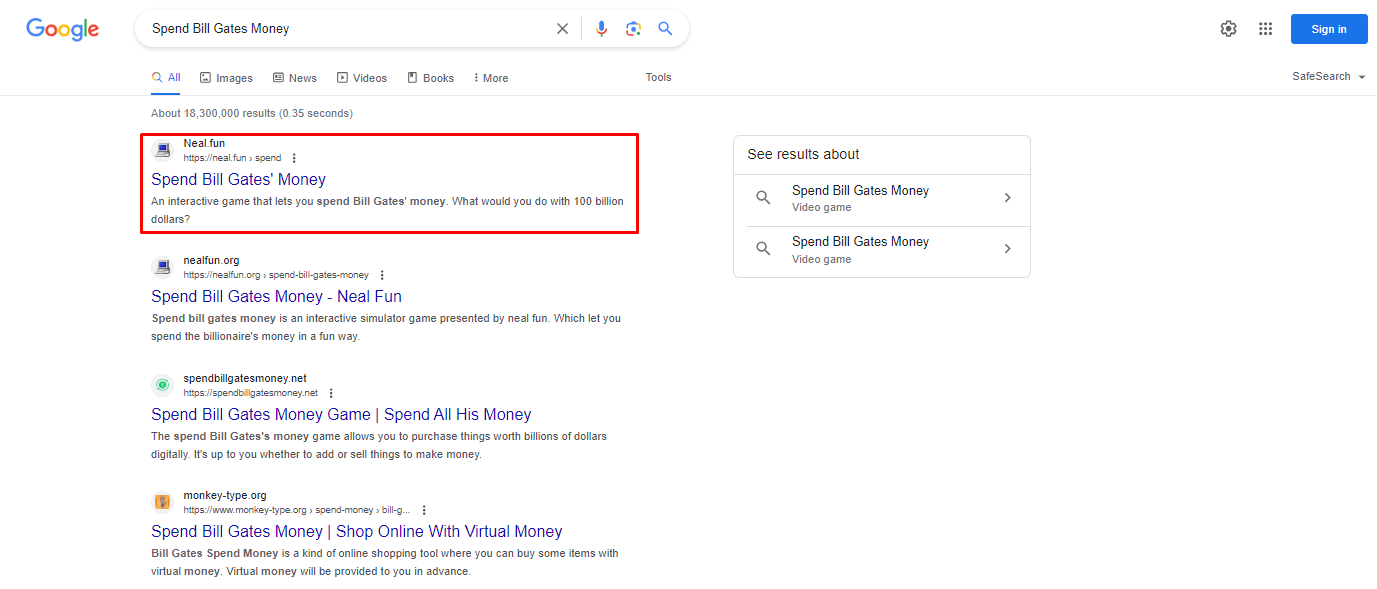
Task: Open Search by image camera icon
Action: click(633, 29)
